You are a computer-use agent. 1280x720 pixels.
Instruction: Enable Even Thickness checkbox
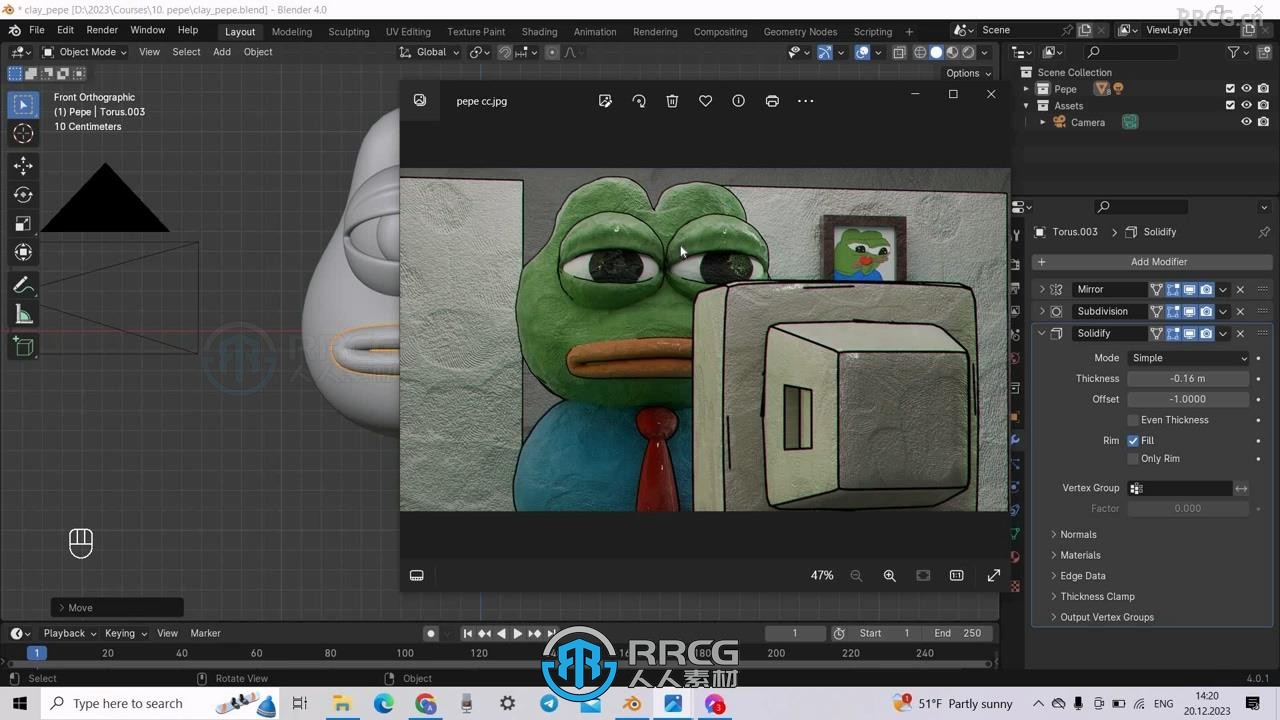(x=1133, y=420)
